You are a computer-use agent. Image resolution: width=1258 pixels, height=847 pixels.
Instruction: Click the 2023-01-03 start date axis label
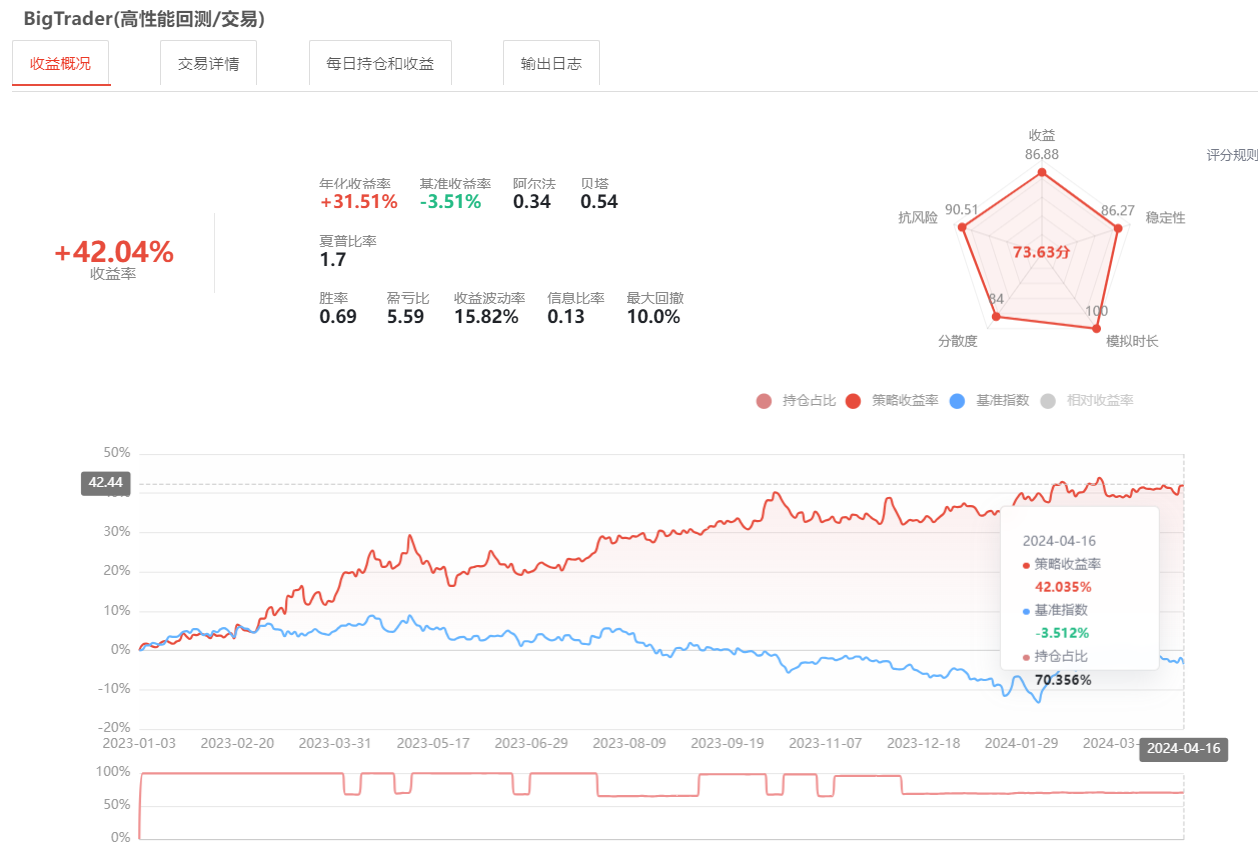pos(140,743)
